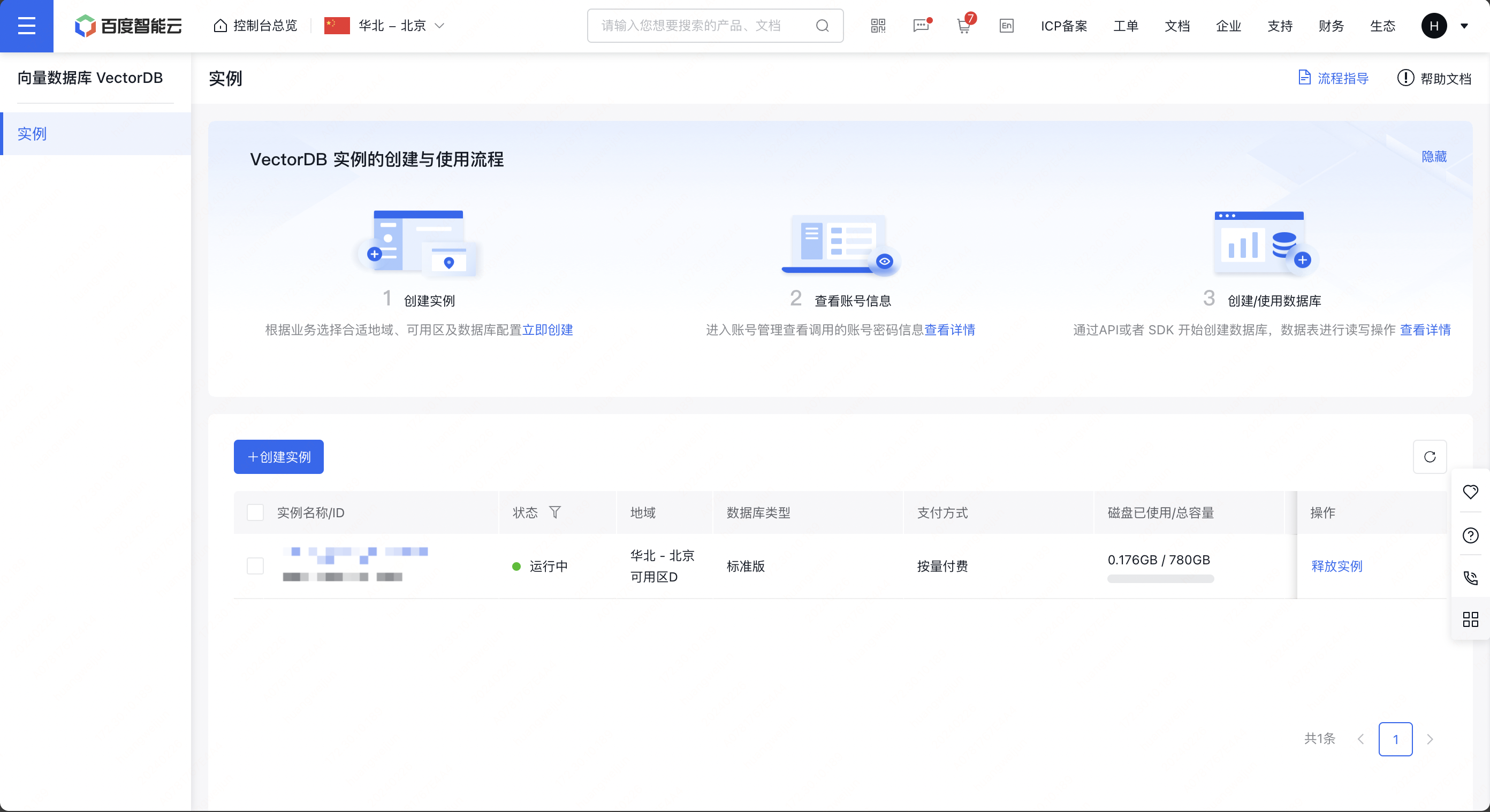Viewport: 1490px width, 812px height.
Task: Open the 支持 menu
Action: coord(1280,26)
